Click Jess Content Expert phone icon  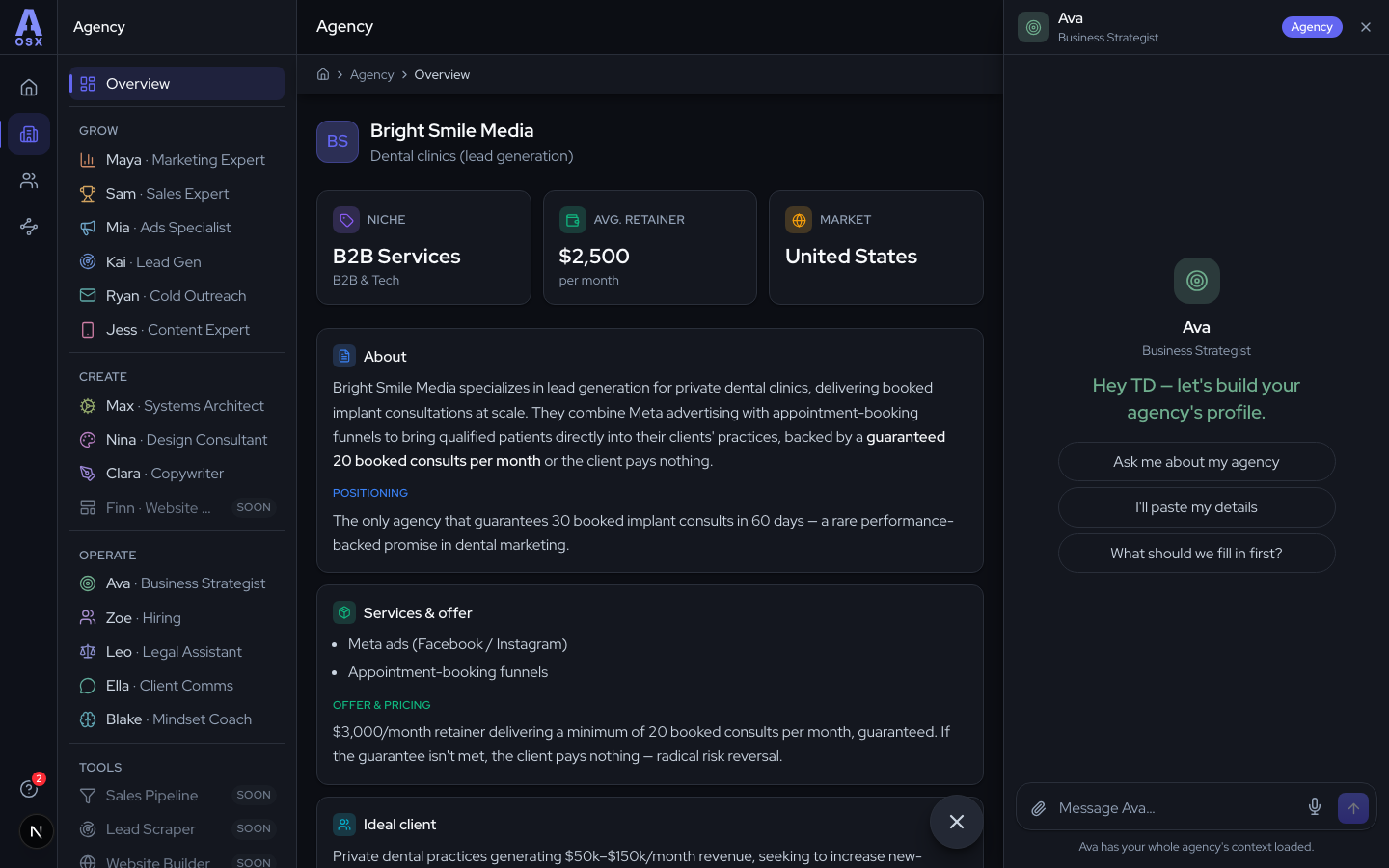[88, 330]
